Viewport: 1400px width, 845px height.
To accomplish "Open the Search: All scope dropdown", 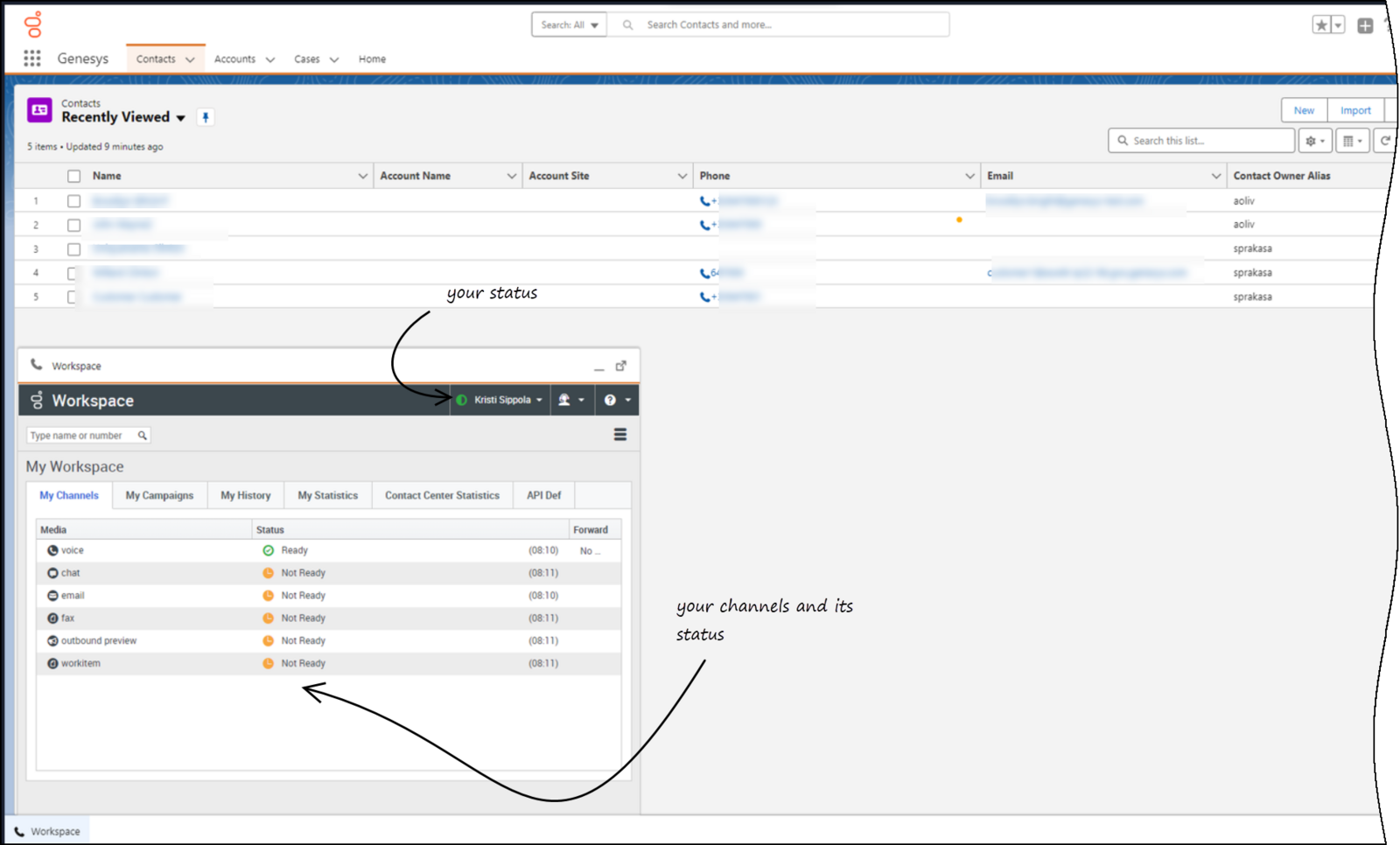I will [570, 24].
